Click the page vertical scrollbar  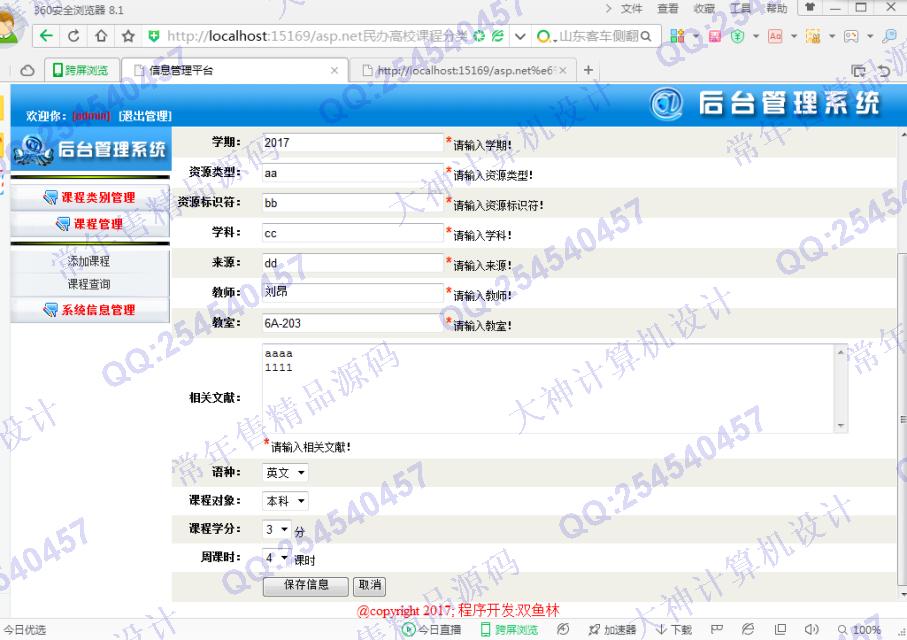902,420
